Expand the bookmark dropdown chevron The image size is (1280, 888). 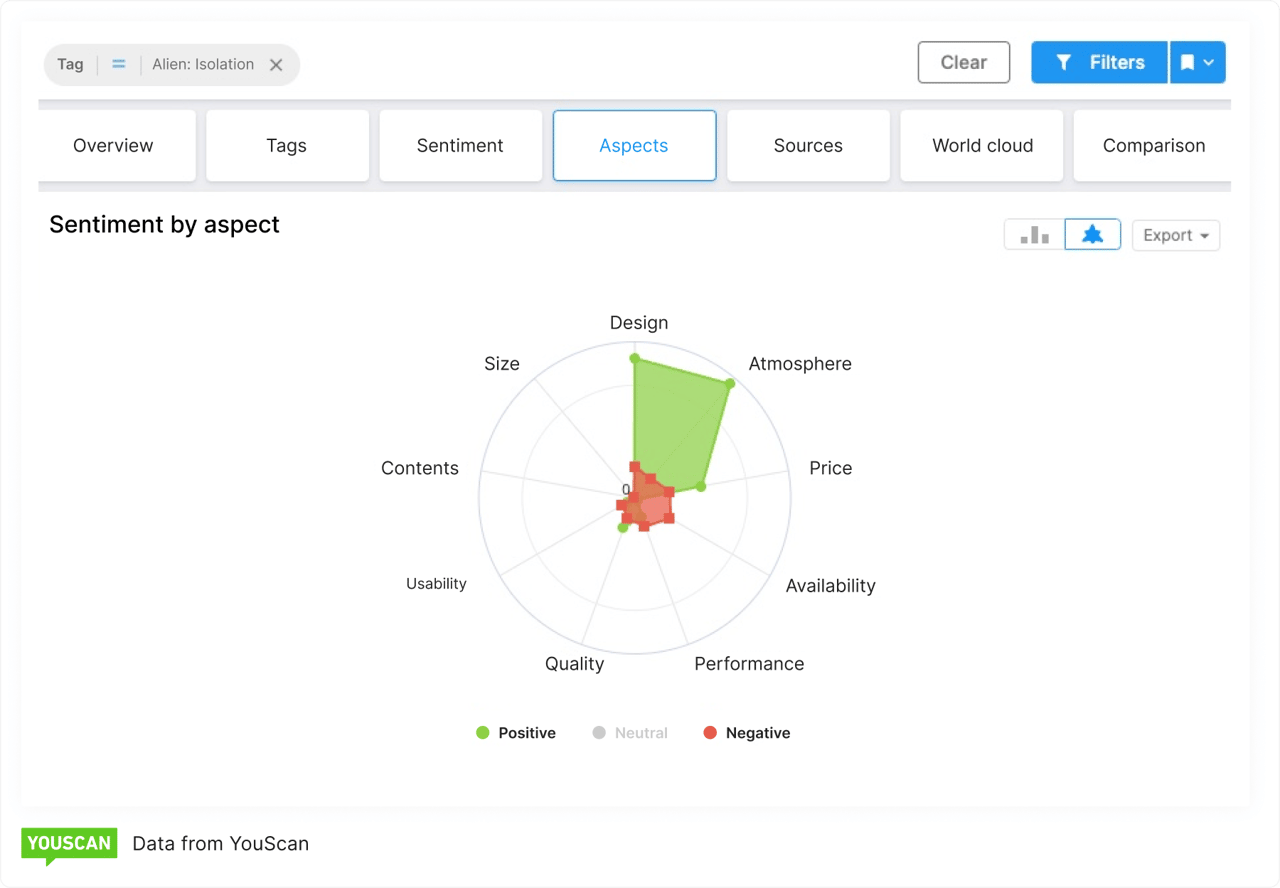tap(1208, 62)
